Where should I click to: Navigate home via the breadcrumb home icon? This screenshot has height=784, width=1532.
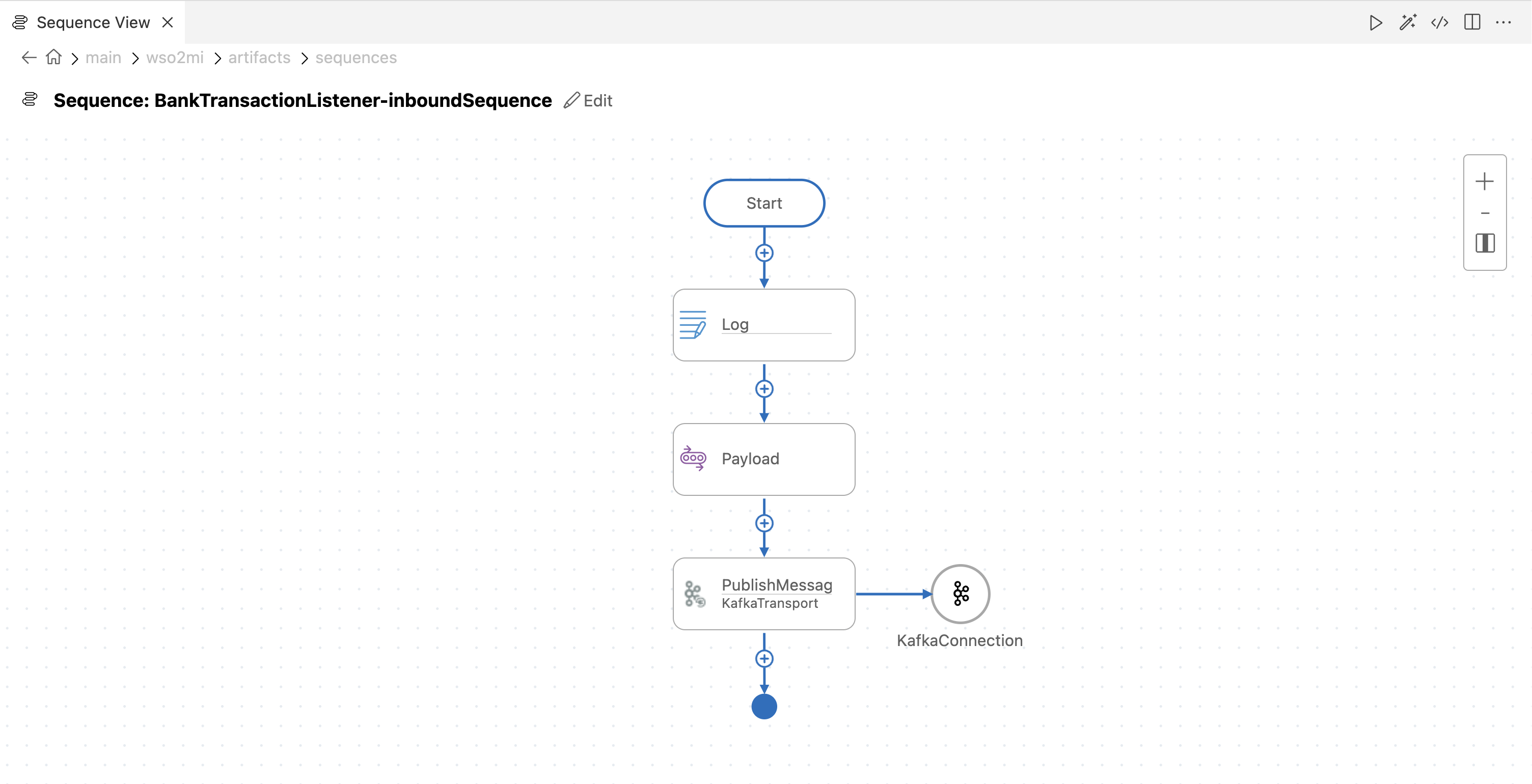tap(53, 57)
